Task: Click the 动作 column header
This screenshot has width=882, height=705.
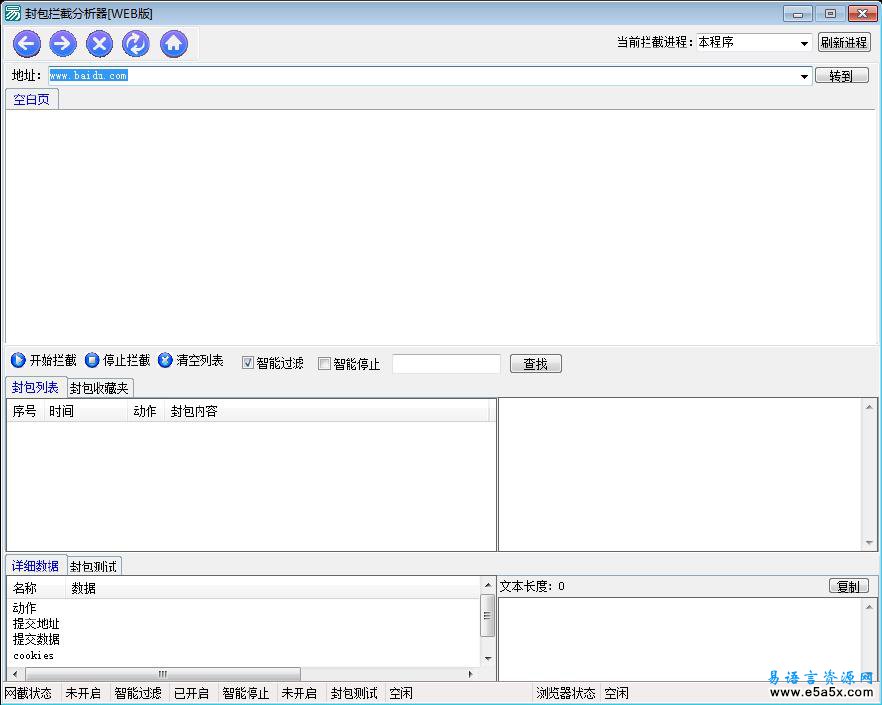Action: click(146, 411)
